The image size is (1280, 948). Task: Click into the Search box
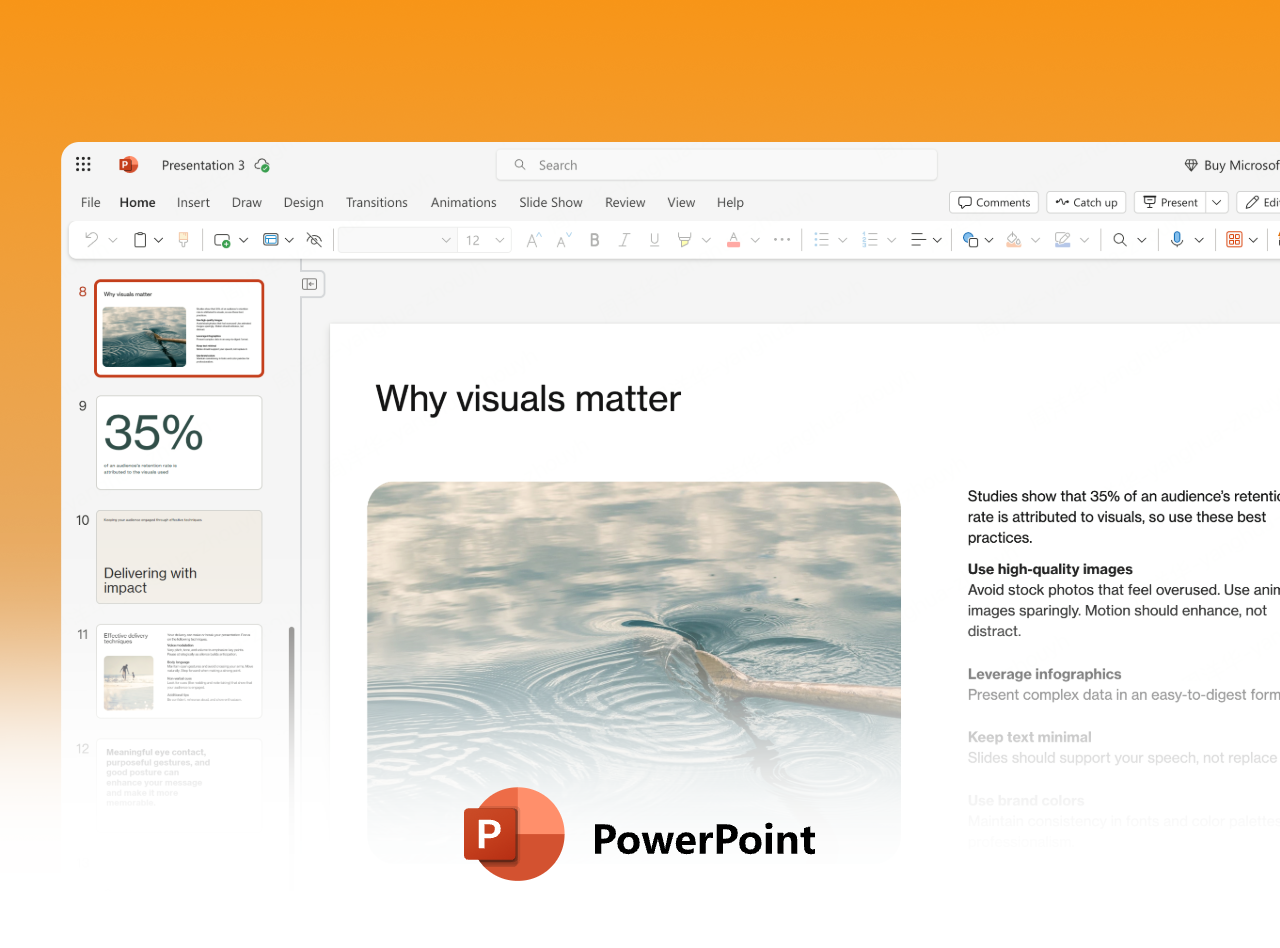point(717,165)
